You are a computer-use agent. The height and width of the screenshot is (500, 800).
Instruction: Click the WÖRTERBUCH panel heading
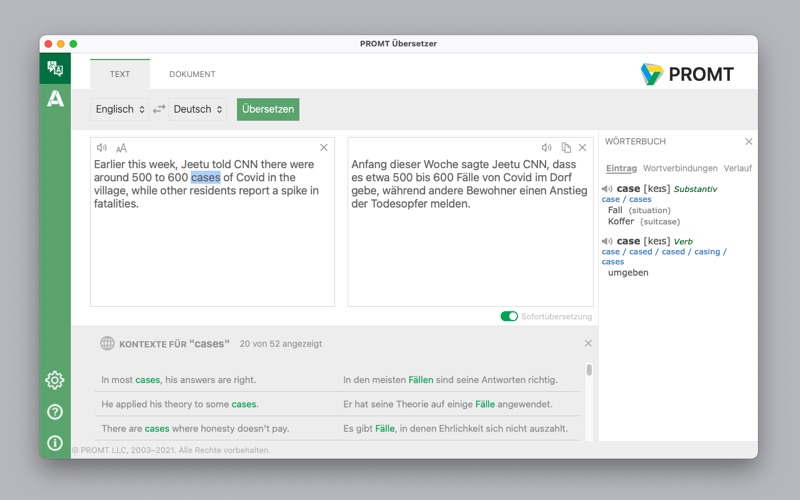point(635,141)
